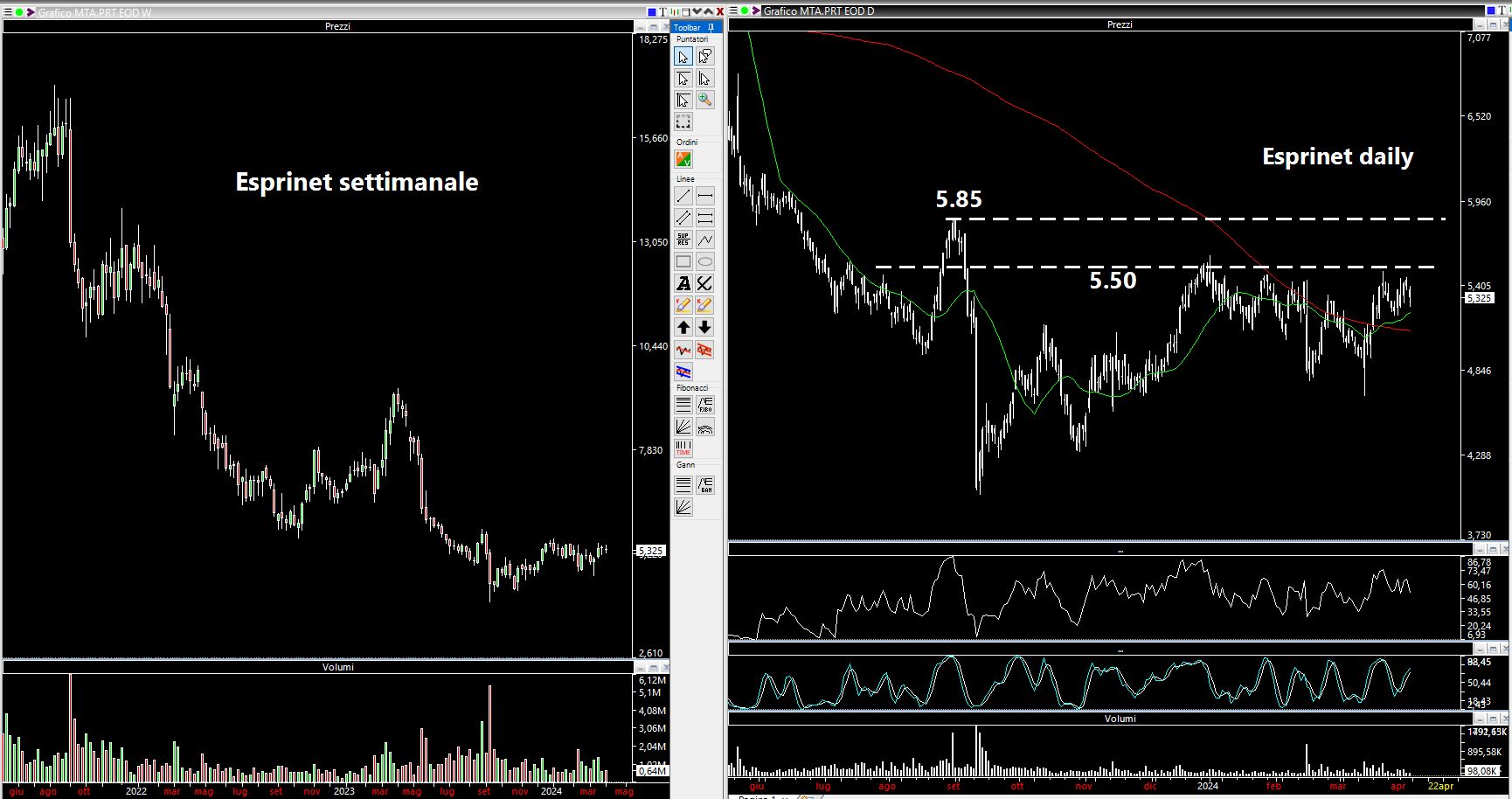Select the crosshair pointer tool
1512x799 pixels.
tap(683, 101)
